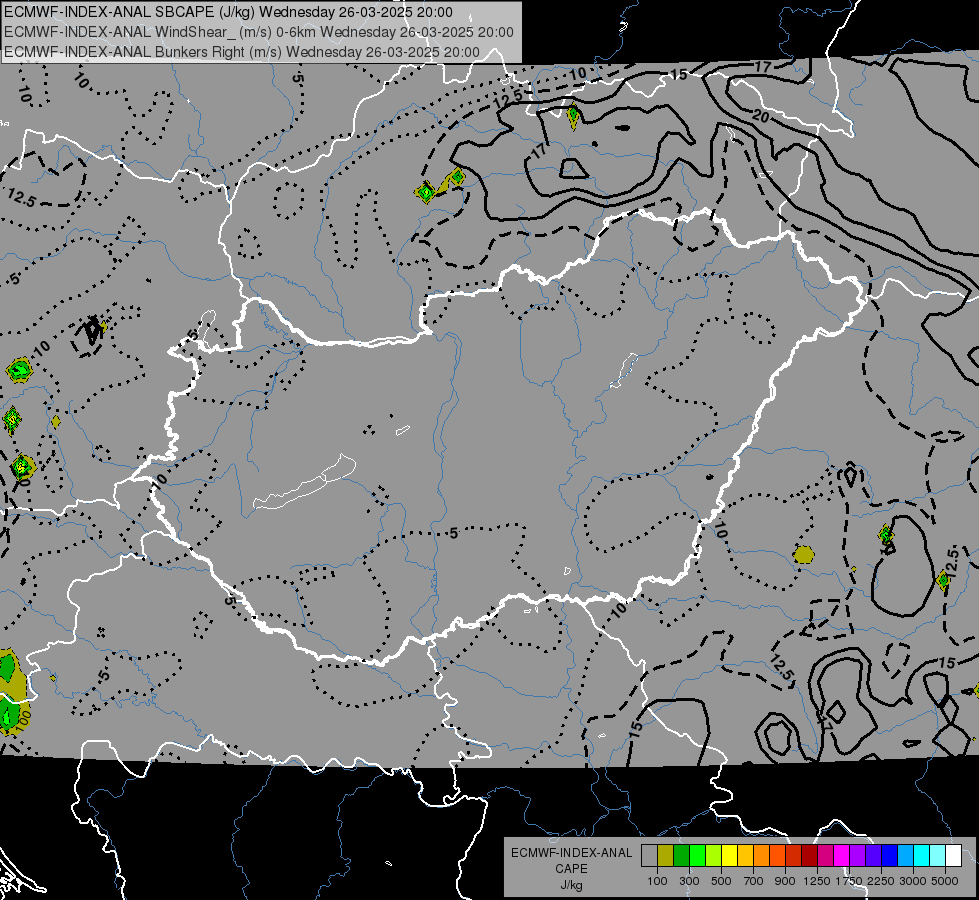
Task: Click the J/kg unit label in legend
Action: (571, 885)
